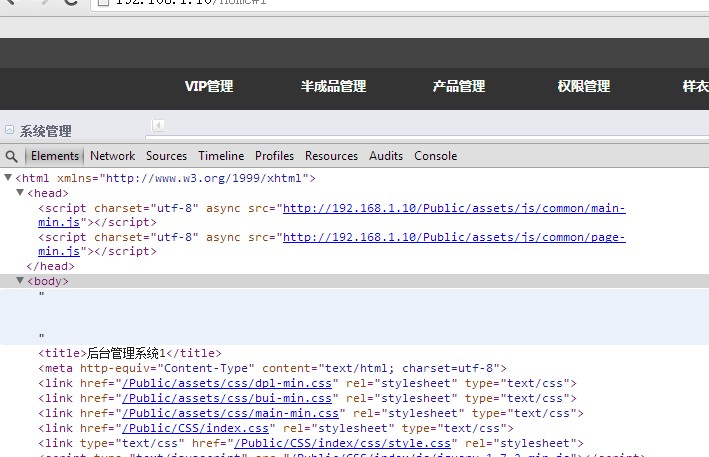Open VIP管理 in the navigation bar
The image size is (709, 457).
(209, 87)
